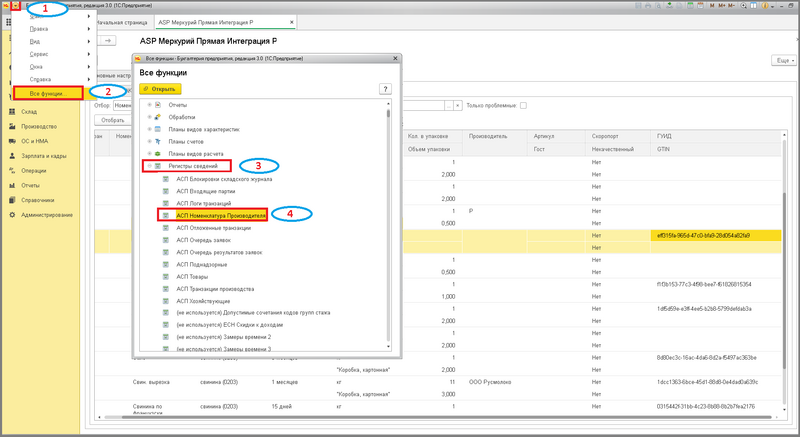Click the zoom magnifier icon in title bar
This screenshot has height=437, width=800.
(x=744, y=6)
